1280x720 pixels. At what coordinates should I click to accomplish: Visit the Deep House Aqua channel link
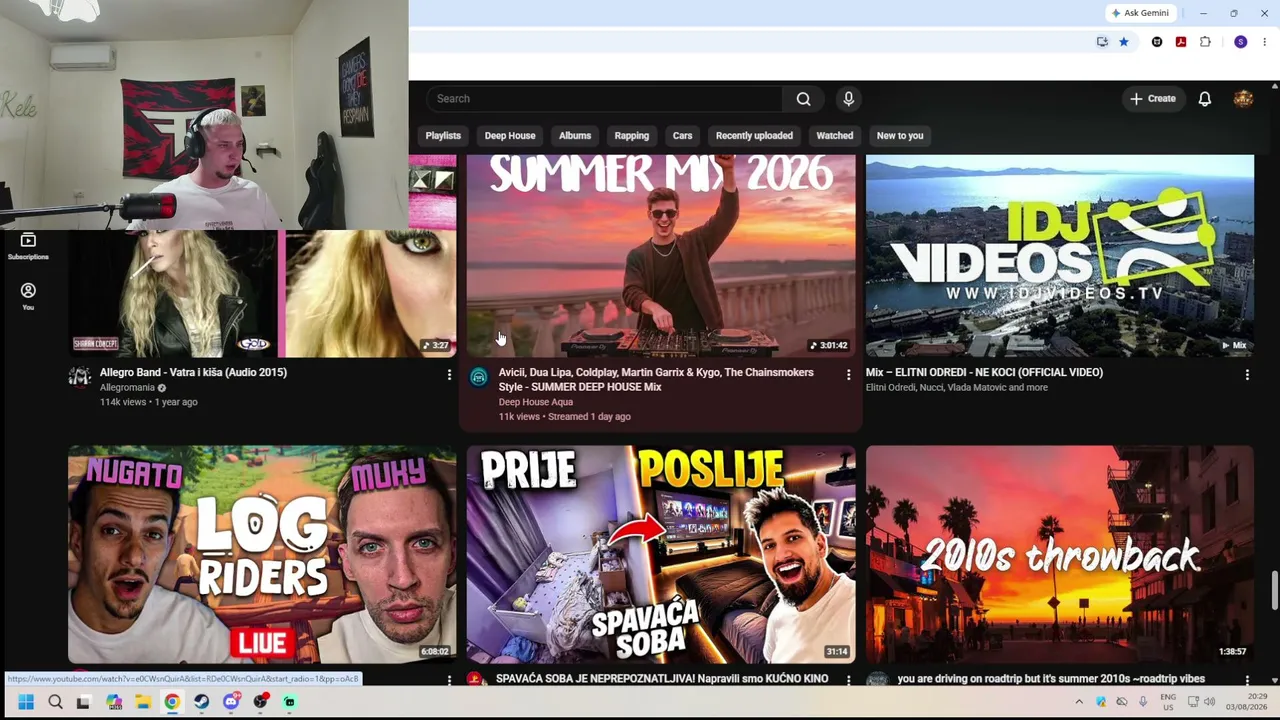point(536,402)
